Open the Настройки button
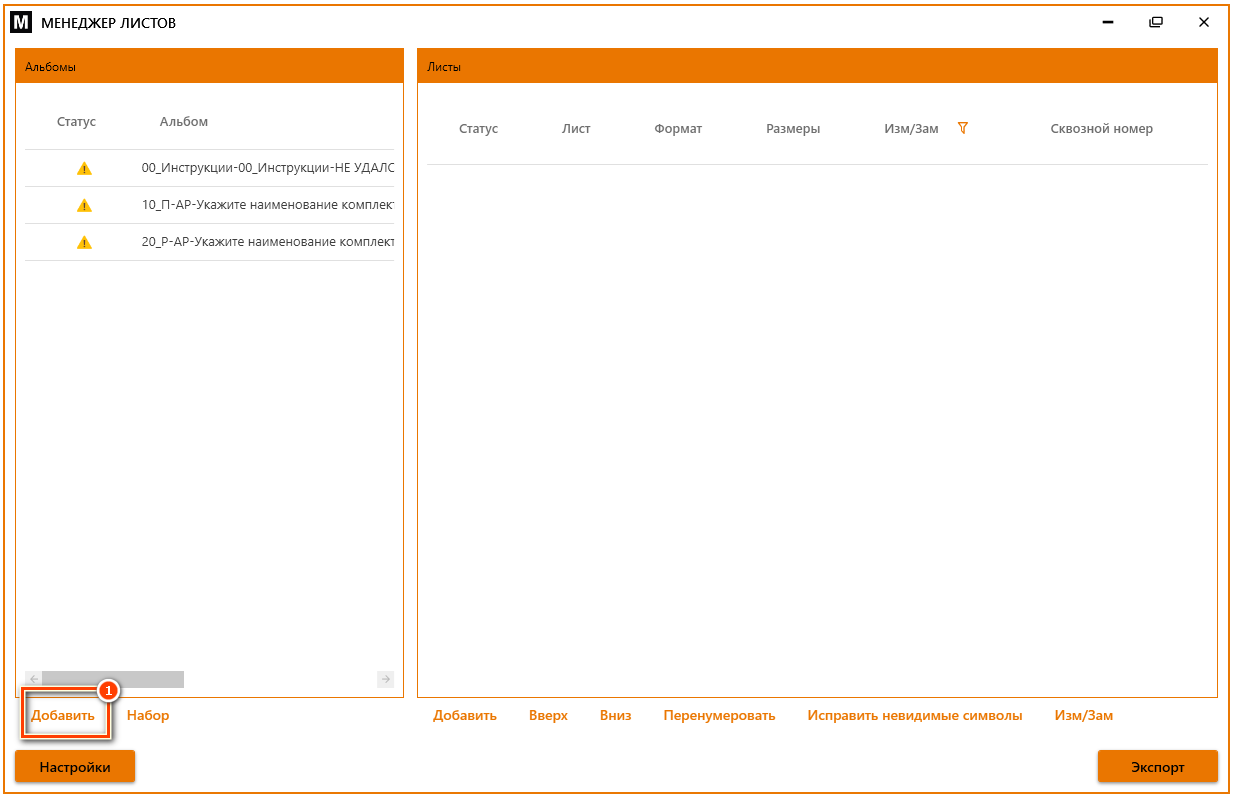The image size is (1236, 798). pyautogui.click(x=75, y=767)
